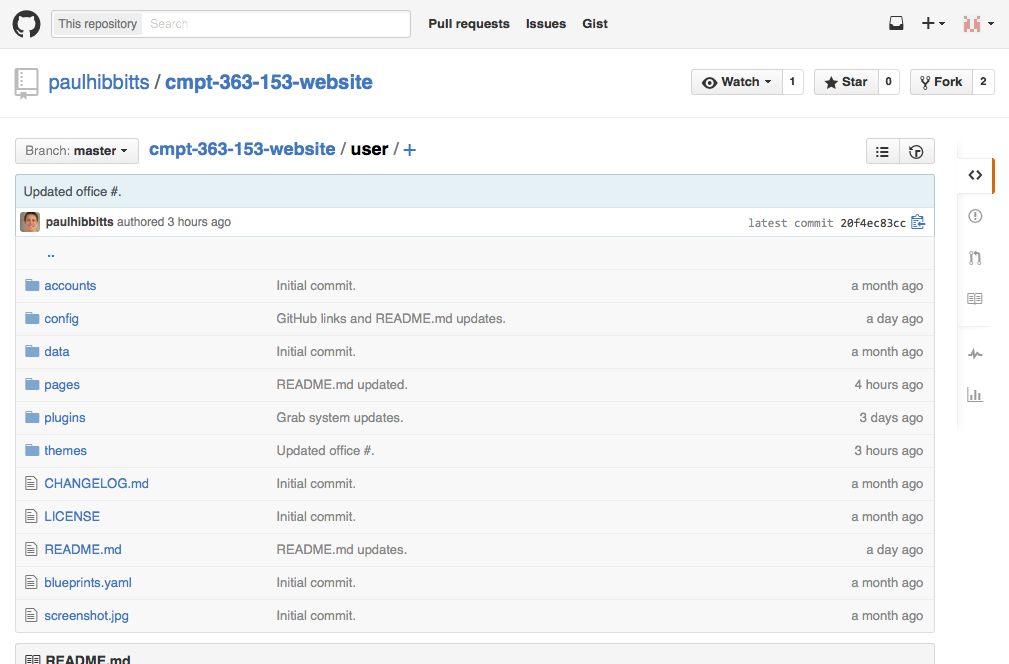
Task: Star this repository
Action: coord(846,82)
